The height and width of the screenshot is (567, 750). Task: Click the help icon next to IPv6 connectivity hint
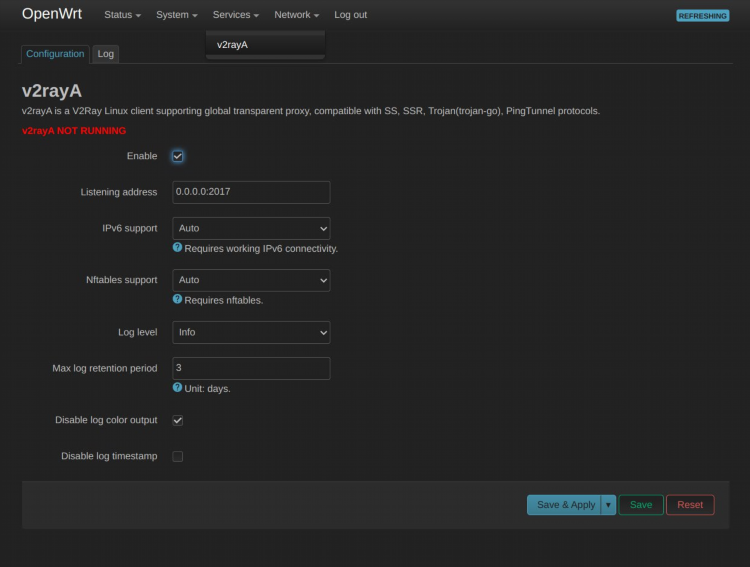coord(177,247)
